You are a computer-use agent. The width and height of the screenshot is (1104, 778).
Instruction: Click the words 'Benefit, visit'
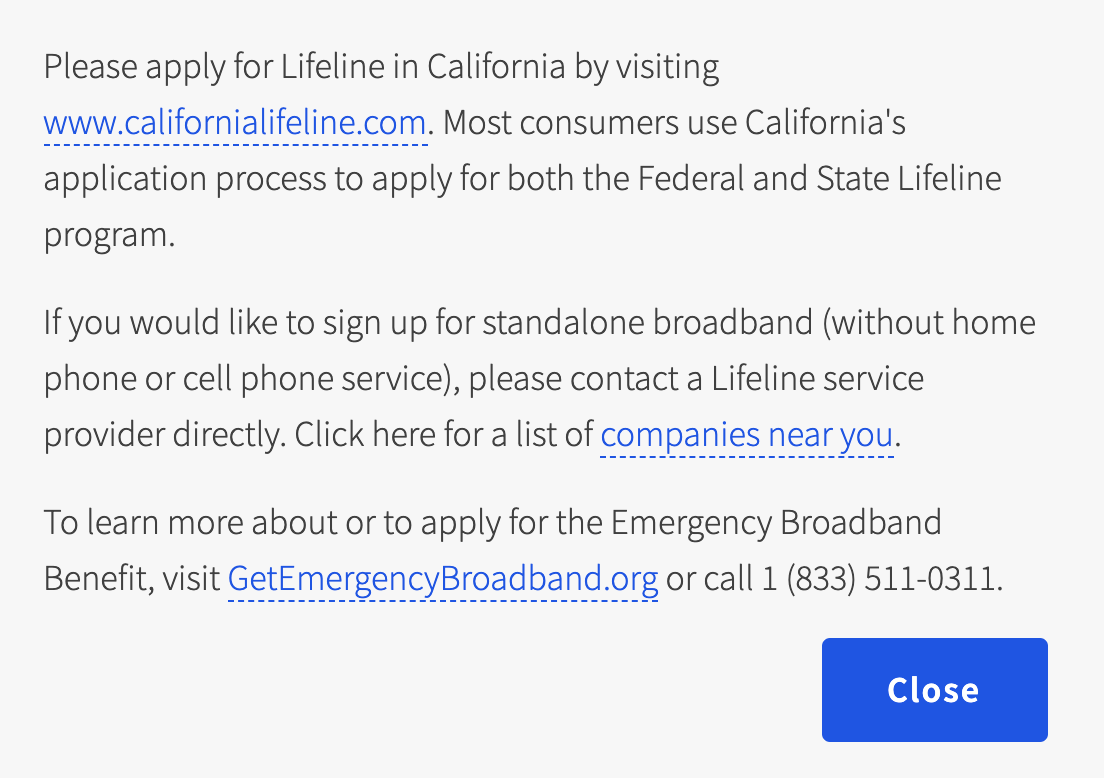point(132,579)
